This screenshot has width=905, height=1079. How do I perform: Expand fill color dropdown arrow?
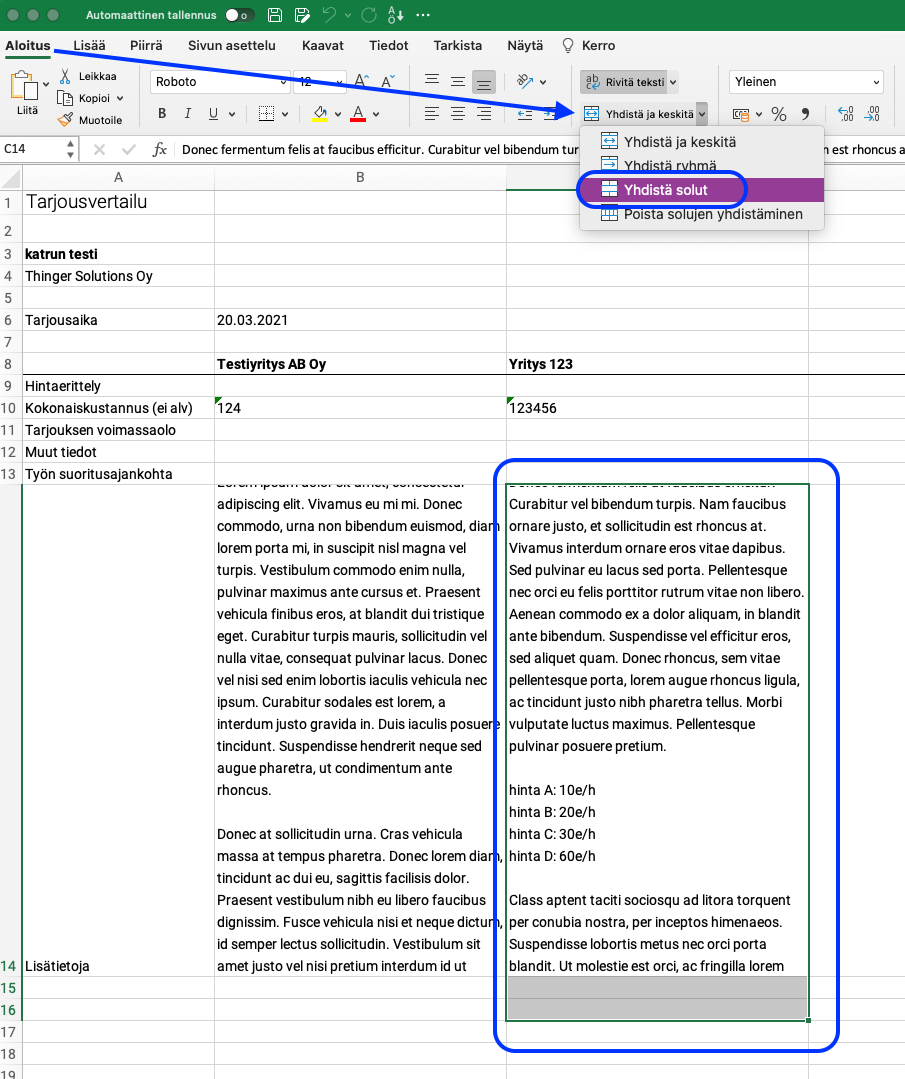click(x=338, y=114)
